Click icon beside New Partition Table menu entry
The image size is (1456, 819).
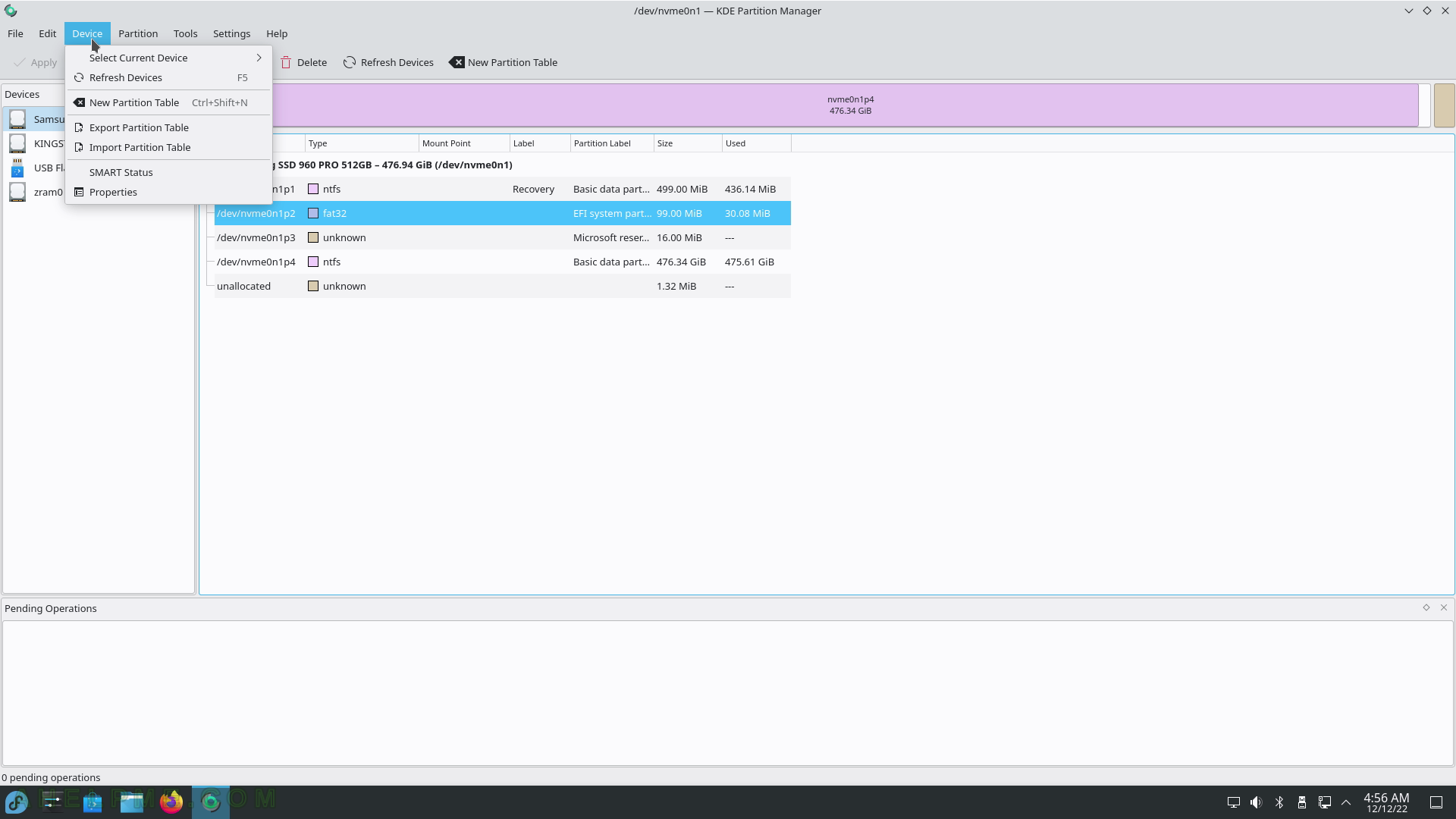(79, 102)
